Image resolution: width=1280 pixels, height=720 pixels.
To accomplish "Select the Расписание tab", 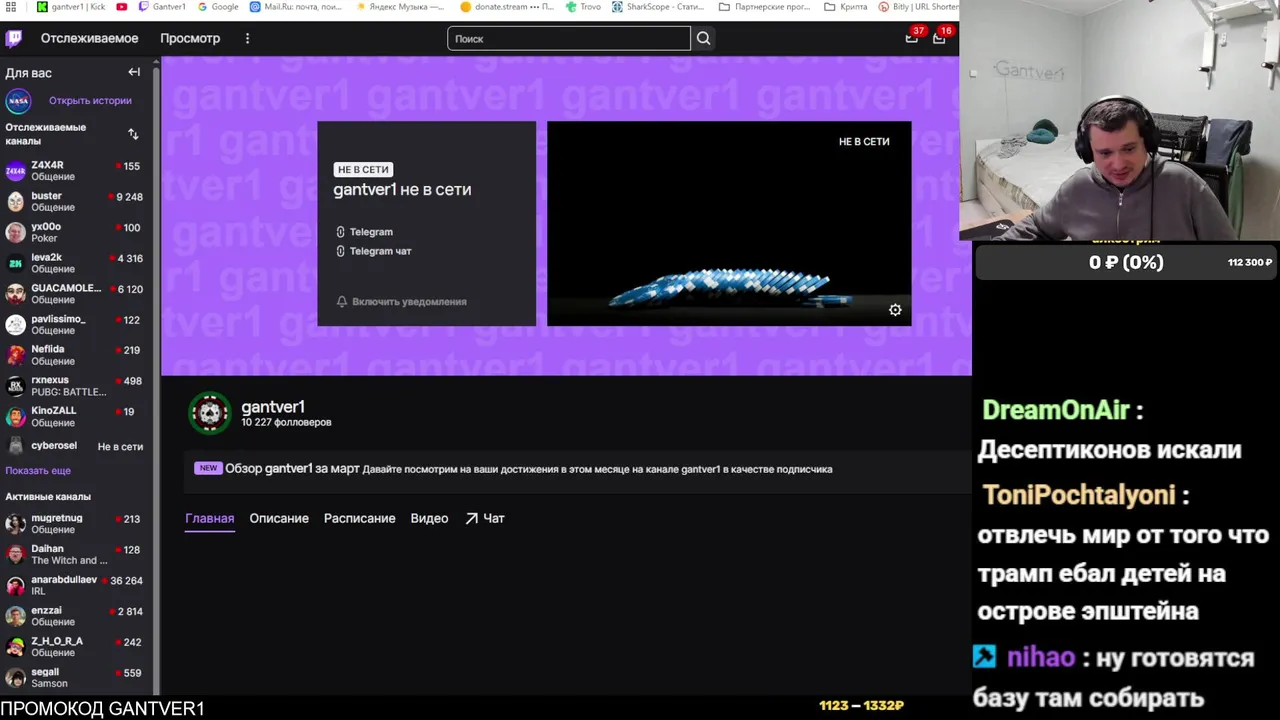I will [359, 518].
